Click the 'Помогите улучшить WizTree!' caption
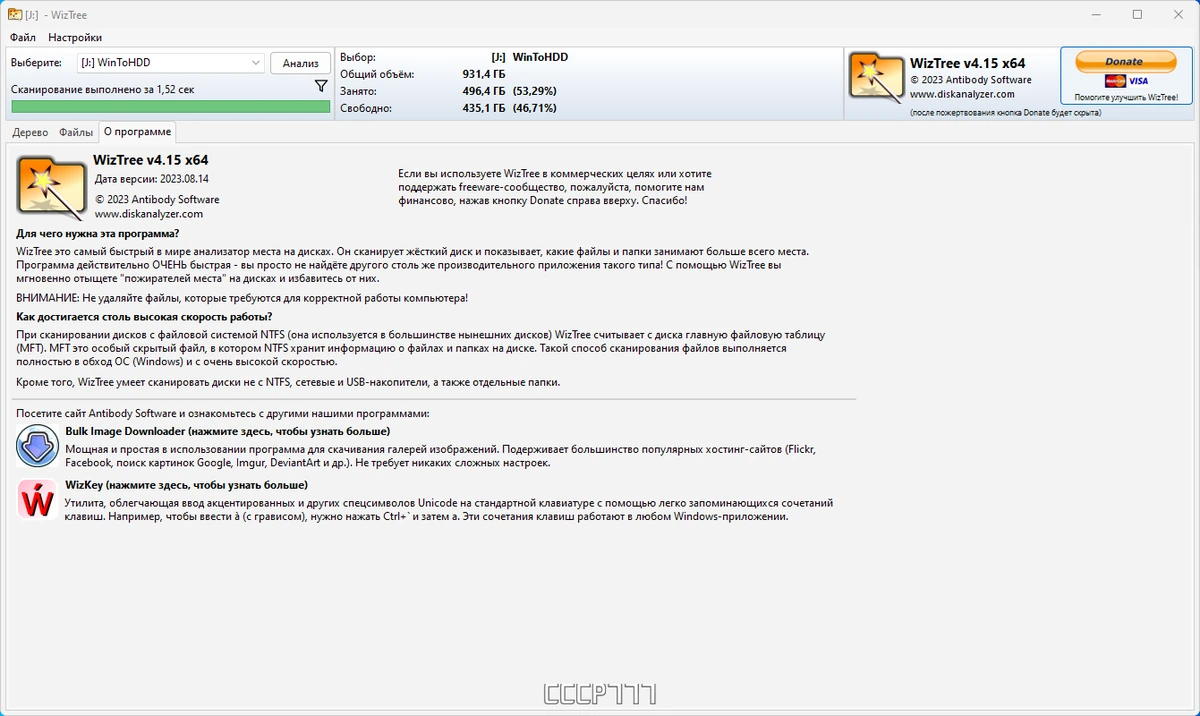 (1126, 98)
